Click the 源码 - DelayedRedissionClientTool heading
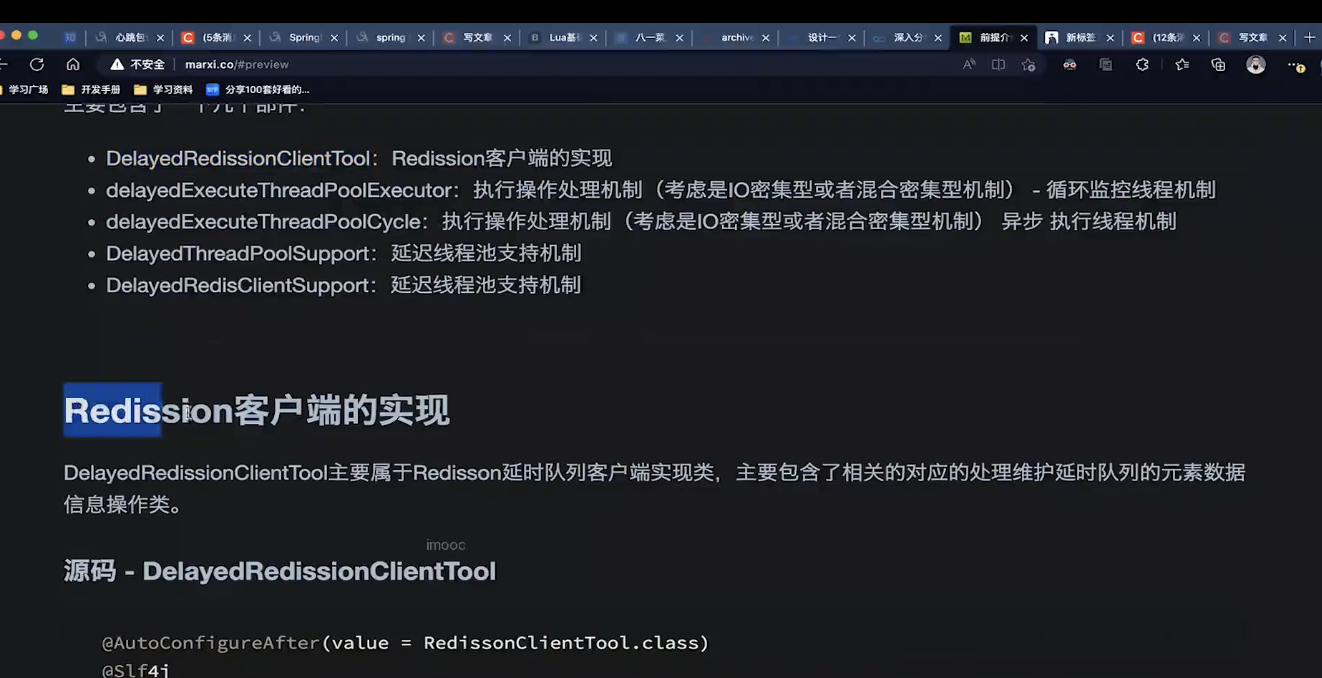The image size is (1322, 678). 280,571
